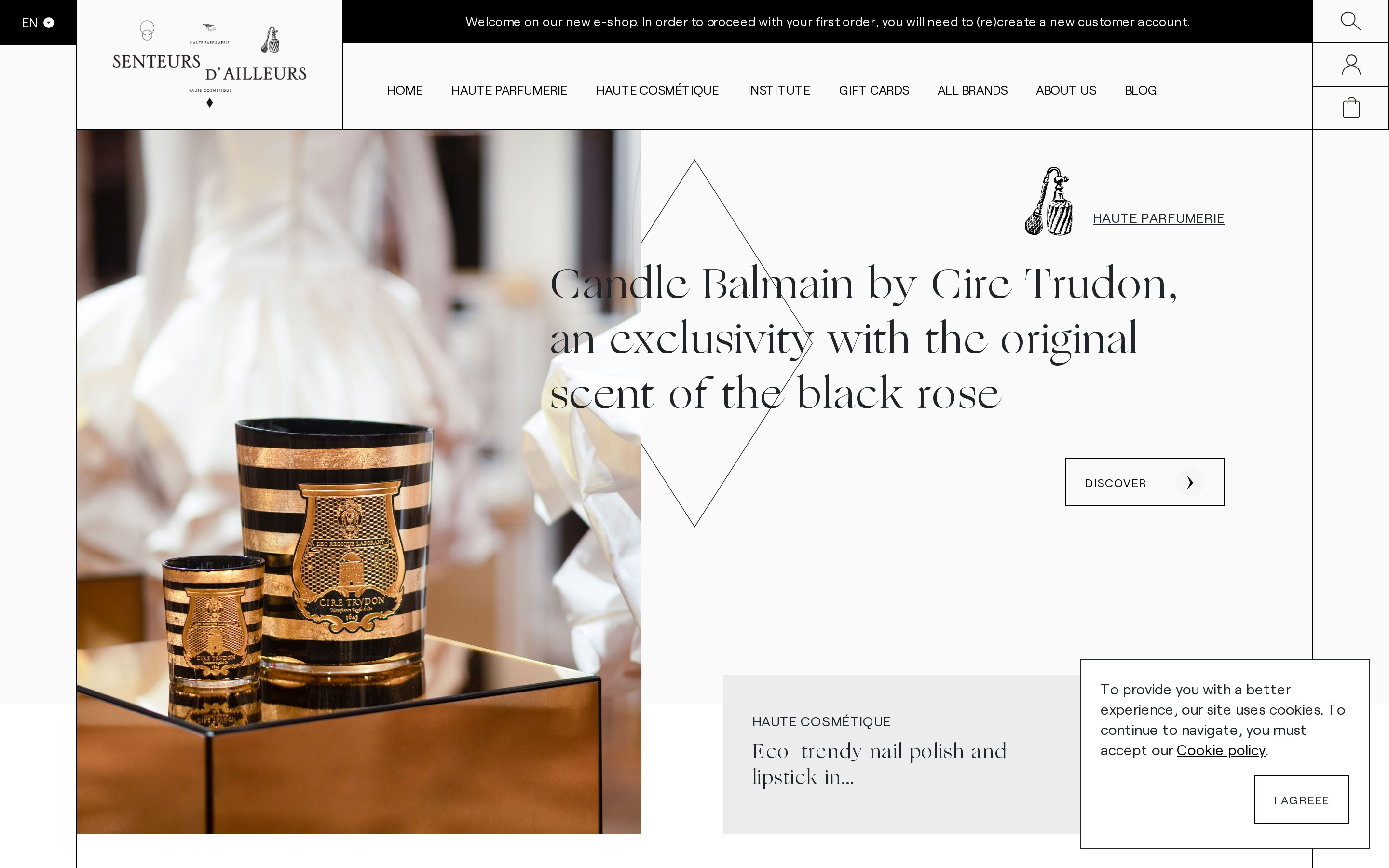Open the Haute Cosmétique nav menu

(x=656, y=90)
